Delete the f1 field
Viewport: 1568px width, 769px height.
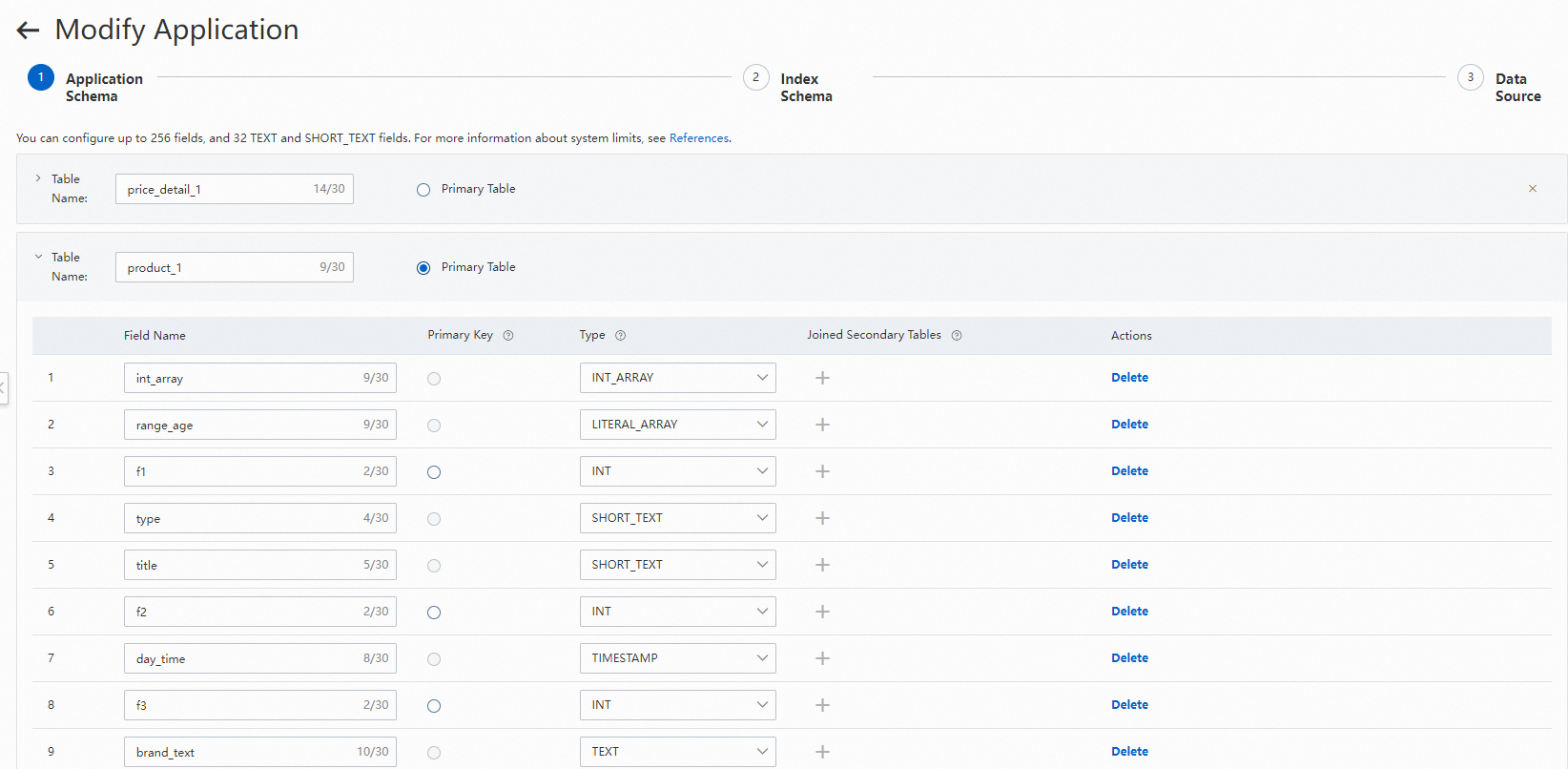point(1129,471)
